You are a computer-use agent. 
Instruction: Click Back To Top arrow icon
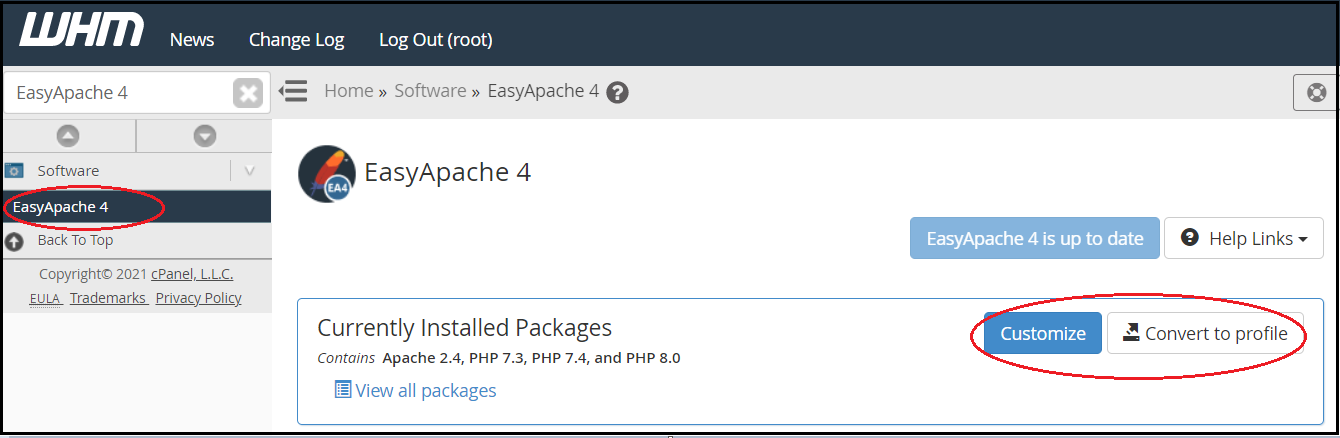click(x=14, y=241)
